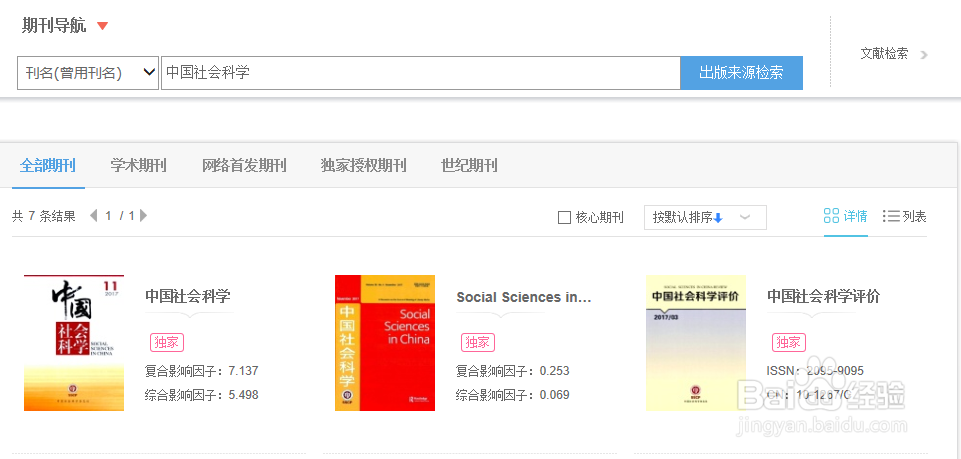
Task: Open the 中国社会科学评价 cover thumbnail
Action: click(696, 343)
